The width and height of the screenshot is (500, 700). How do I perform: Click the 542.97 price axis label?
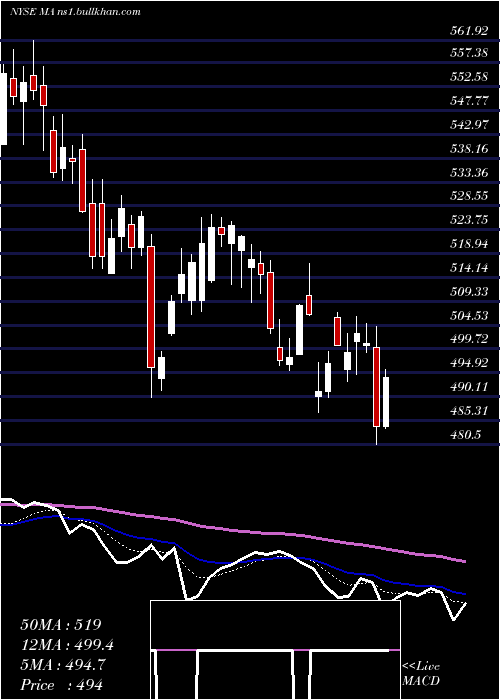468,125
